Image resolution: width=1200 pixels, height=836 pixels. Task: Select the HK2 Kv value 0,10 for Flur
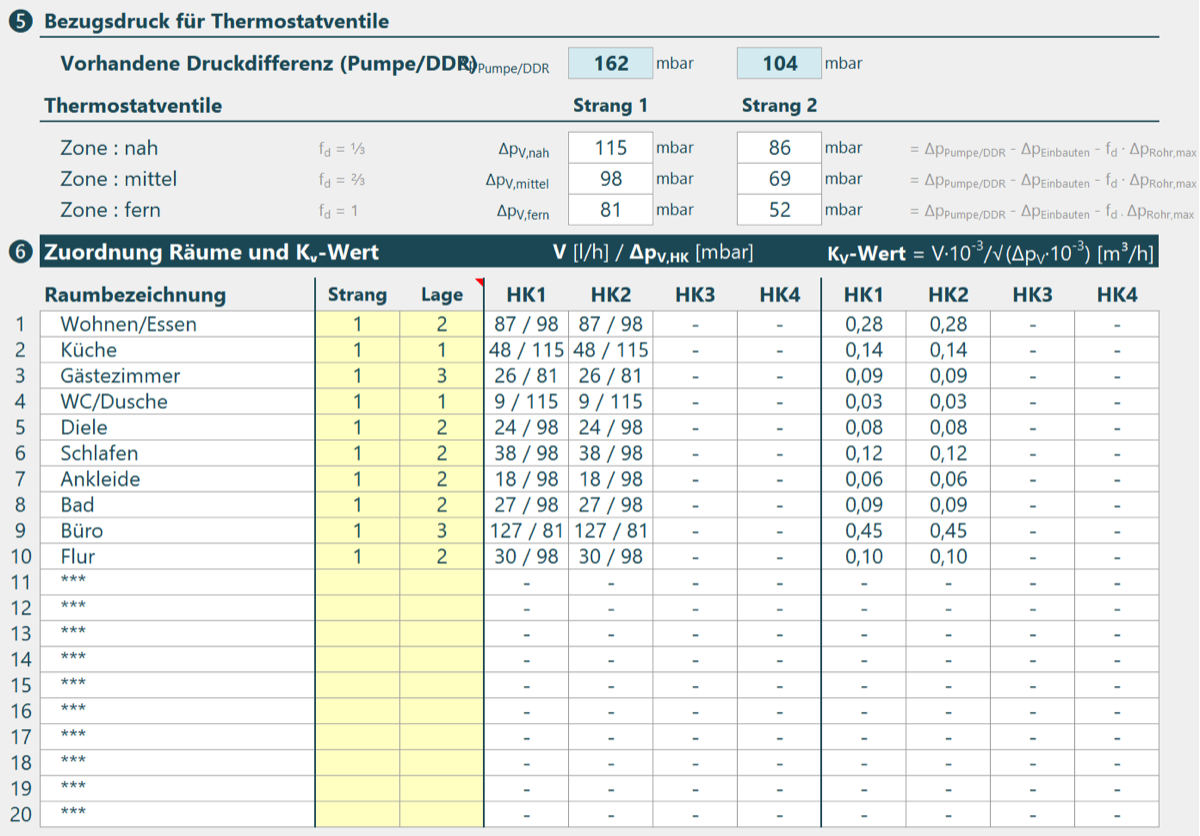(948, 557)
